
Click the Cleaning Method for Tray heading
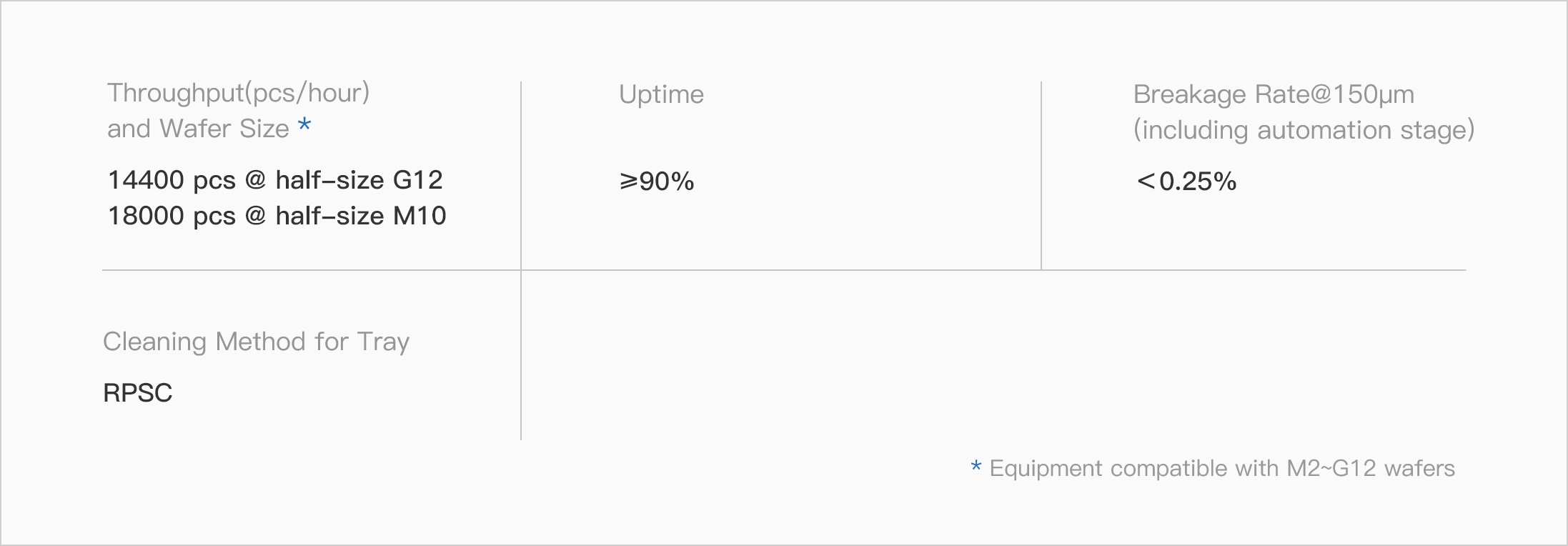pyautogui.click(x=256, y=342)
